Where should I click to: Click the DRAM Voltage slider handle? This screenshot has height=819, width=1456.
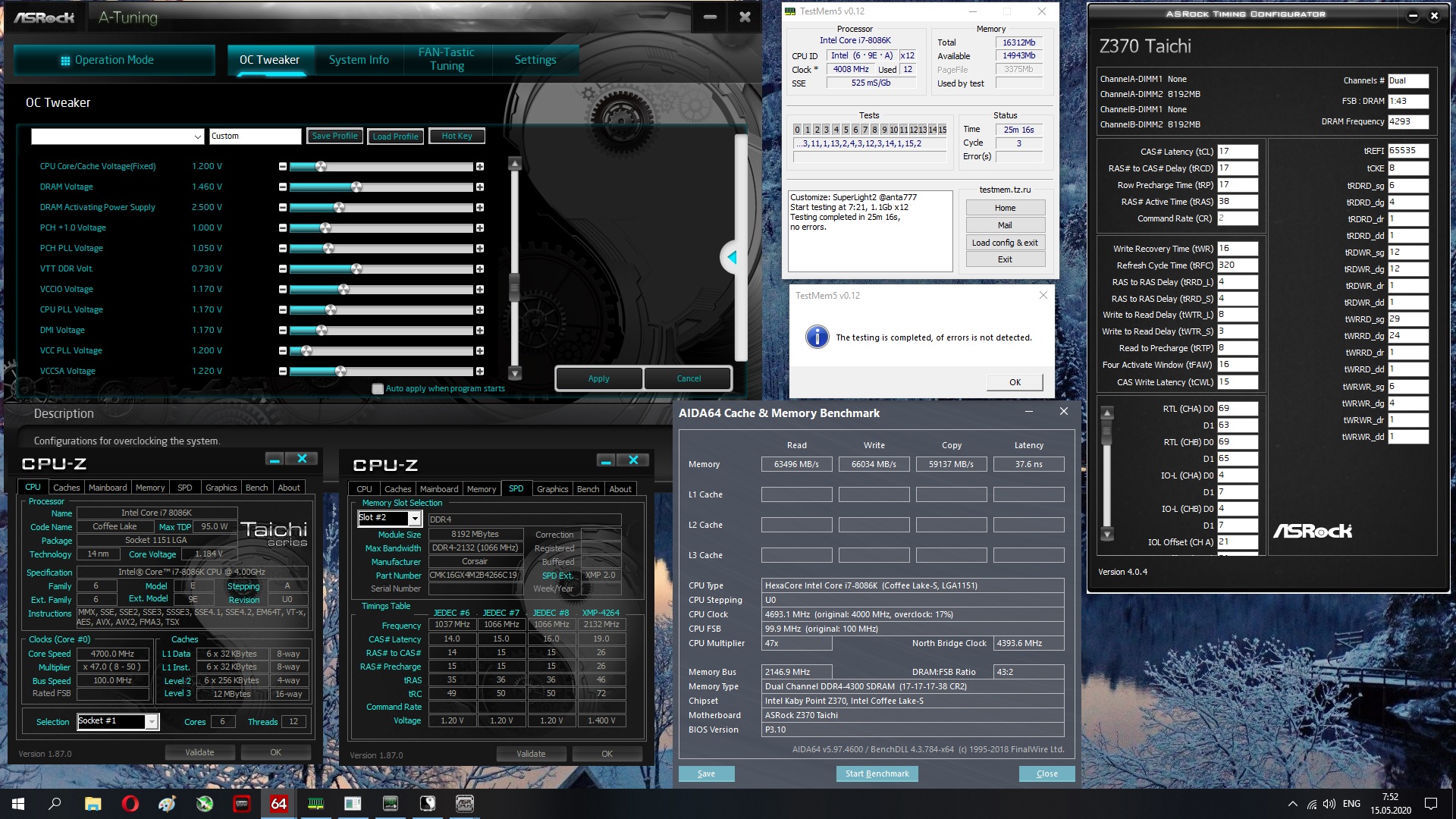[356, 187]
